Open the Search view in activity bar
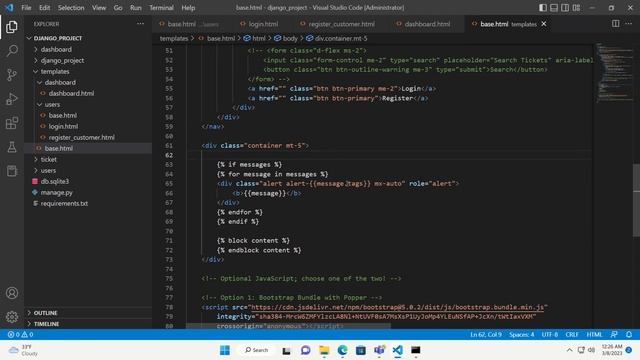 point(12,51)
